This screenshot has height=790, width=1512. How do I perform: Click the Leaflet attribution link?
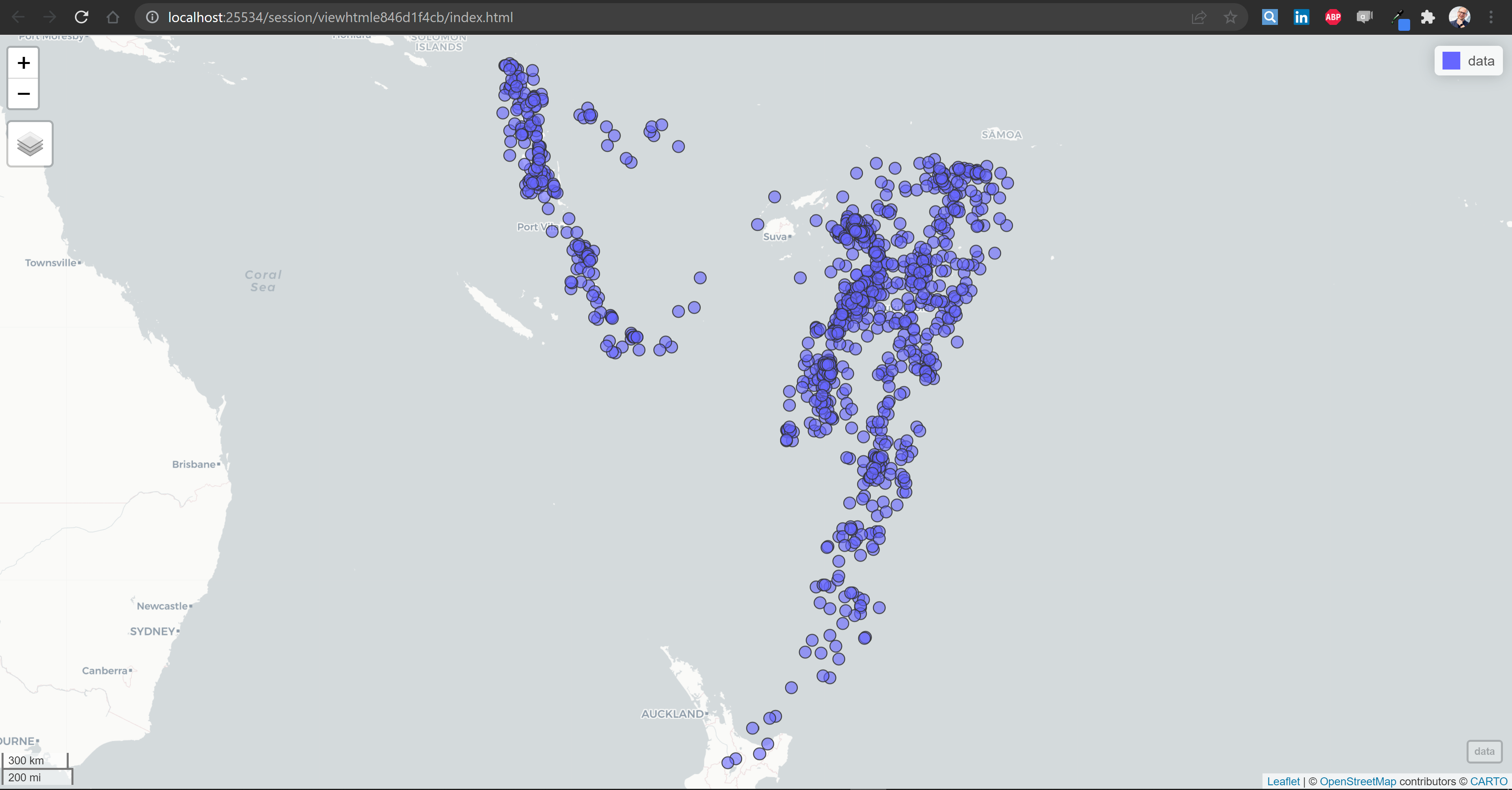(1283, 781)
